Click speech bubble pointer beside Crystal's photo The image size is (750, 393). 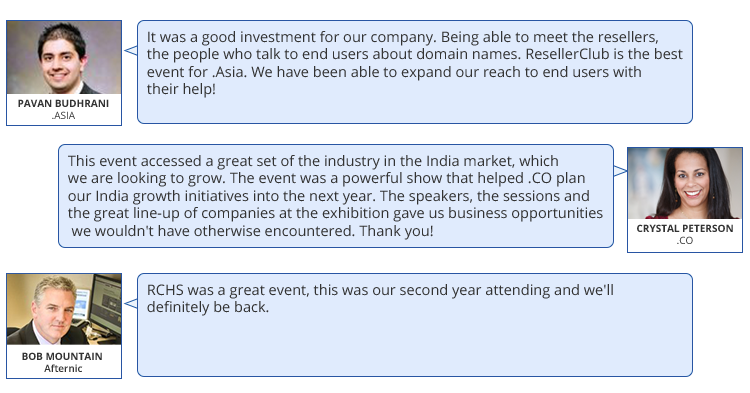[x=620, y=171]
